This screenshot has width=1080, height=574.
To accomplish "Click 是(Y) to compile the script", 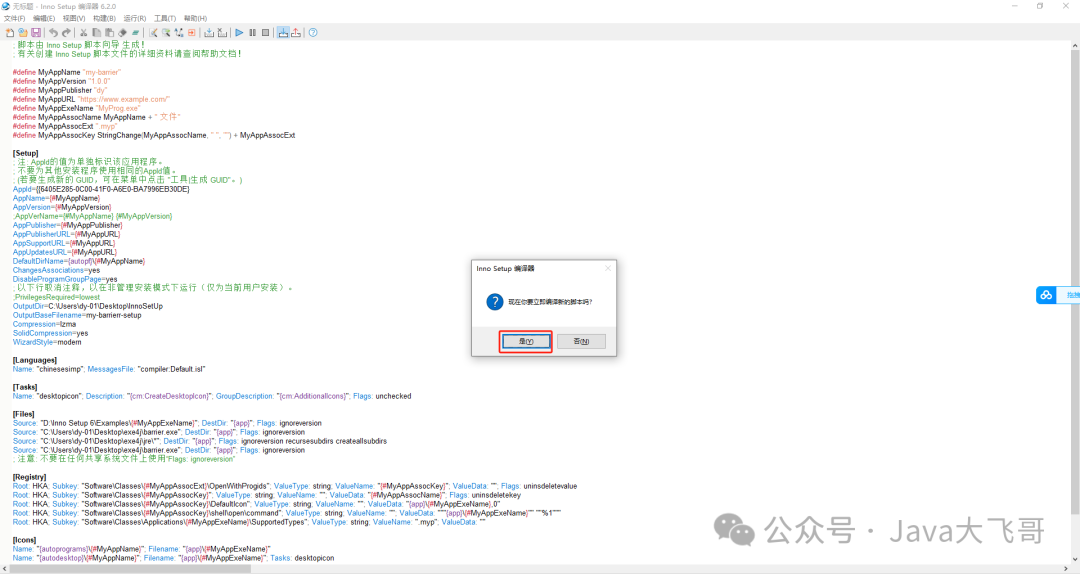I will pyautogui.click(x=526, y=341).
